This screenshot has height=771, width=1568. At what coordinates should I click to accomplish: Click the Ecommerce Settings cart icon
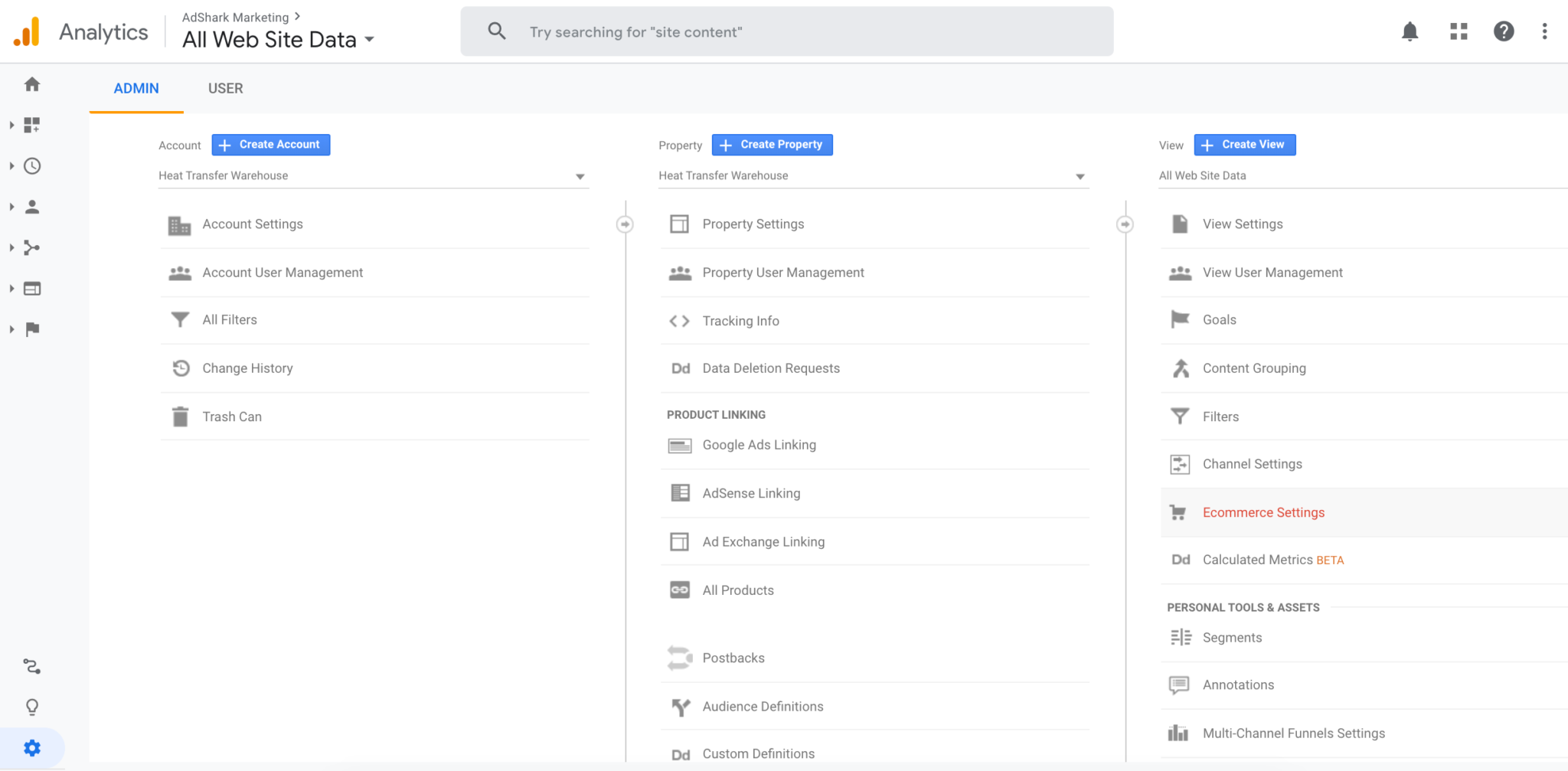pos(1179,512)
